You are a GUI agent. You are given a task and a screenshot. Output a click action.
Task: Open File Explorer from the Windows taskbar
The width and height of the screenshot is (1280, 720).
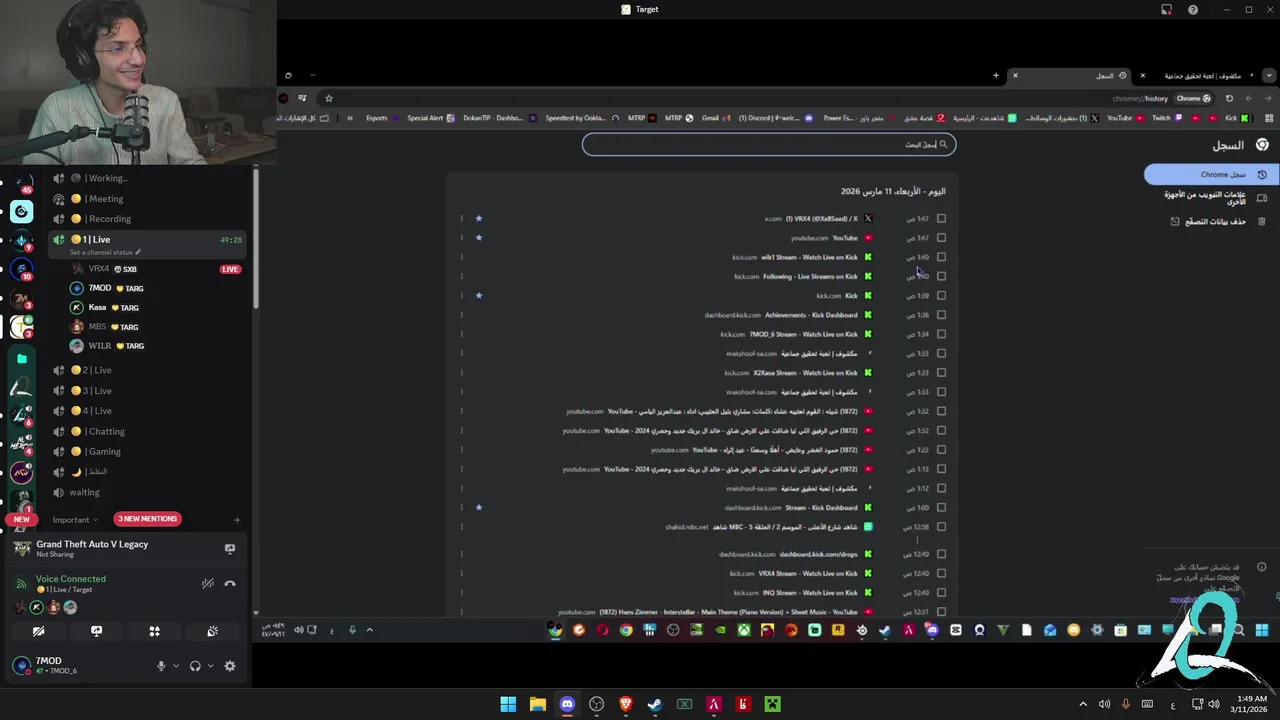pos(537,704)
